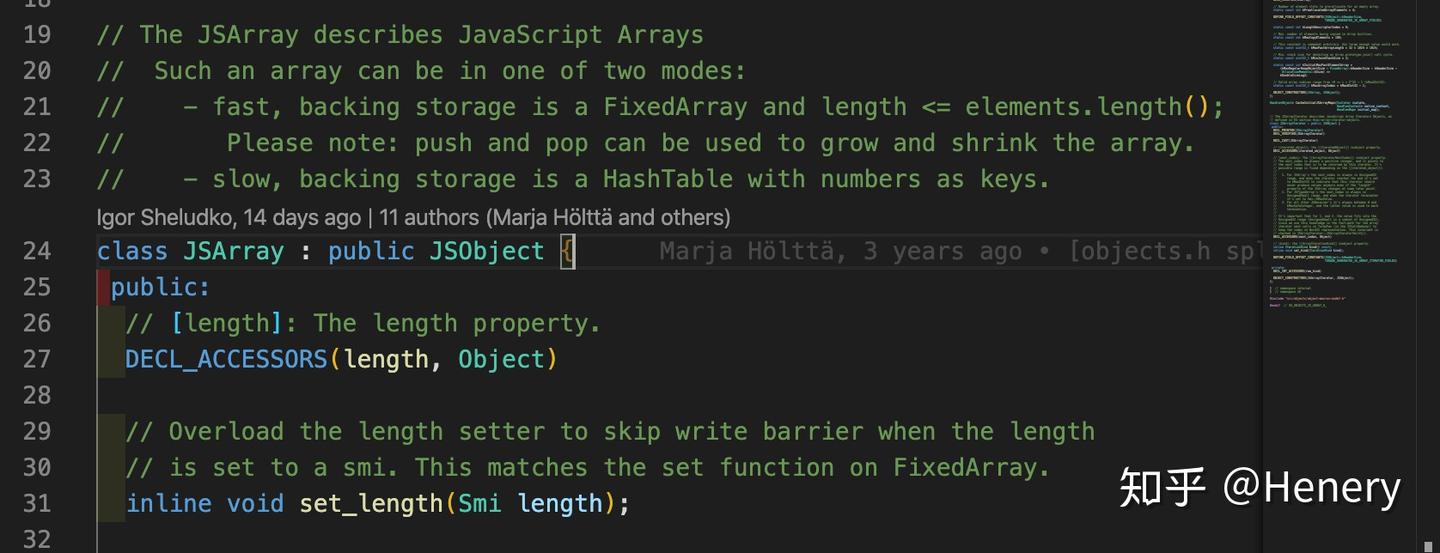Click the red change marker beside line 25
This screenshot has height=553, width=1440.
(x=103, y=287)
